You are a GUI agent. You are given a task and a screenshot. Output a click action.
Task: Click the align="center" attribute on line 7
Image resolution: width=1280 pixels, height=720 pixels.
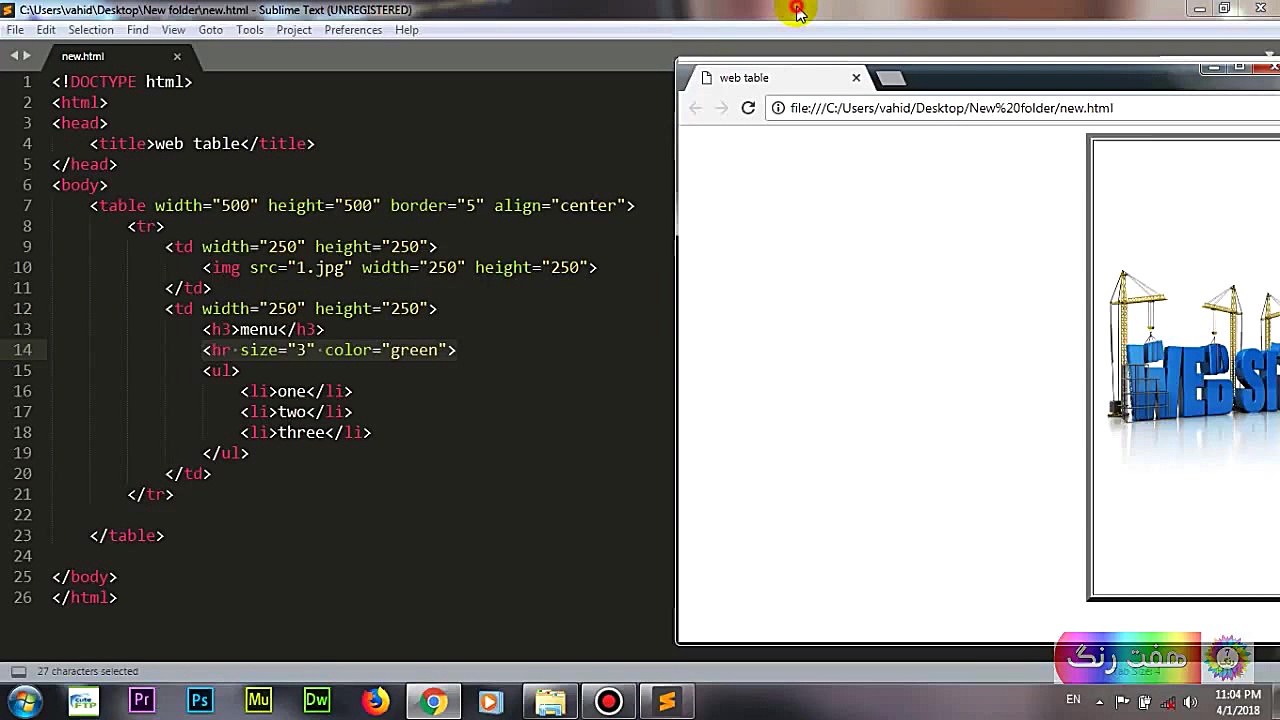[560, 206]
